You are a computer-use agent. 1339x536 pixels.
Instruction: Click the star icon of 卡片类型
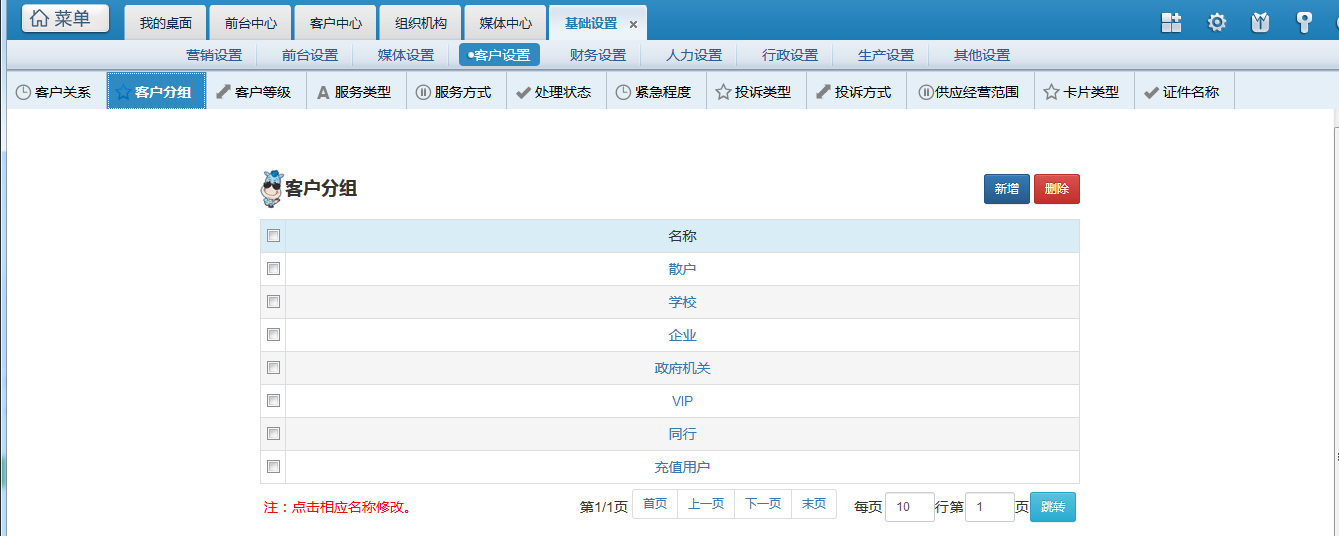point(1051,92)
